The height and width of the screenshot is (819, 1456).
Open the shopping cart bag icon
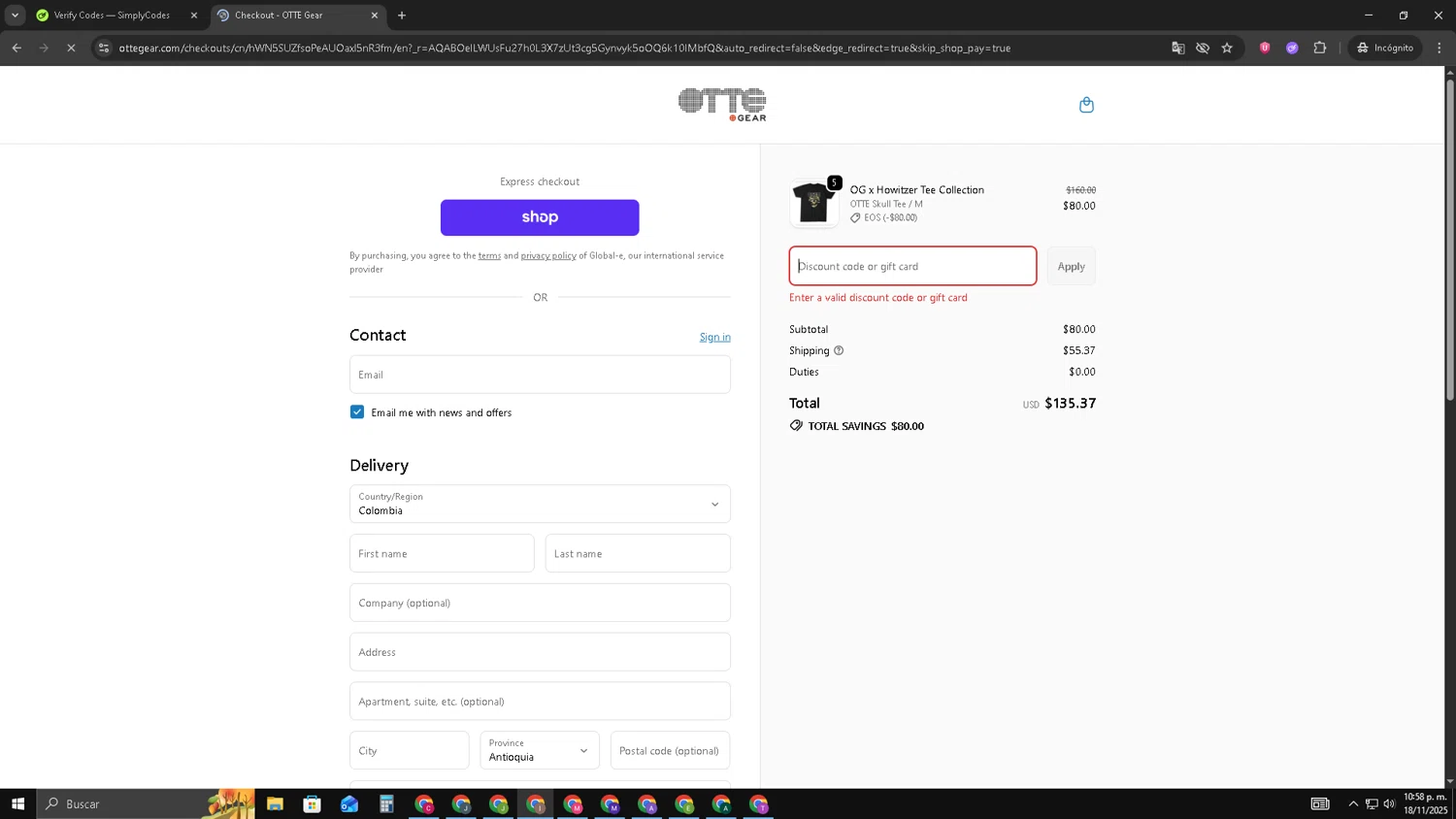tap(1086, 105)
